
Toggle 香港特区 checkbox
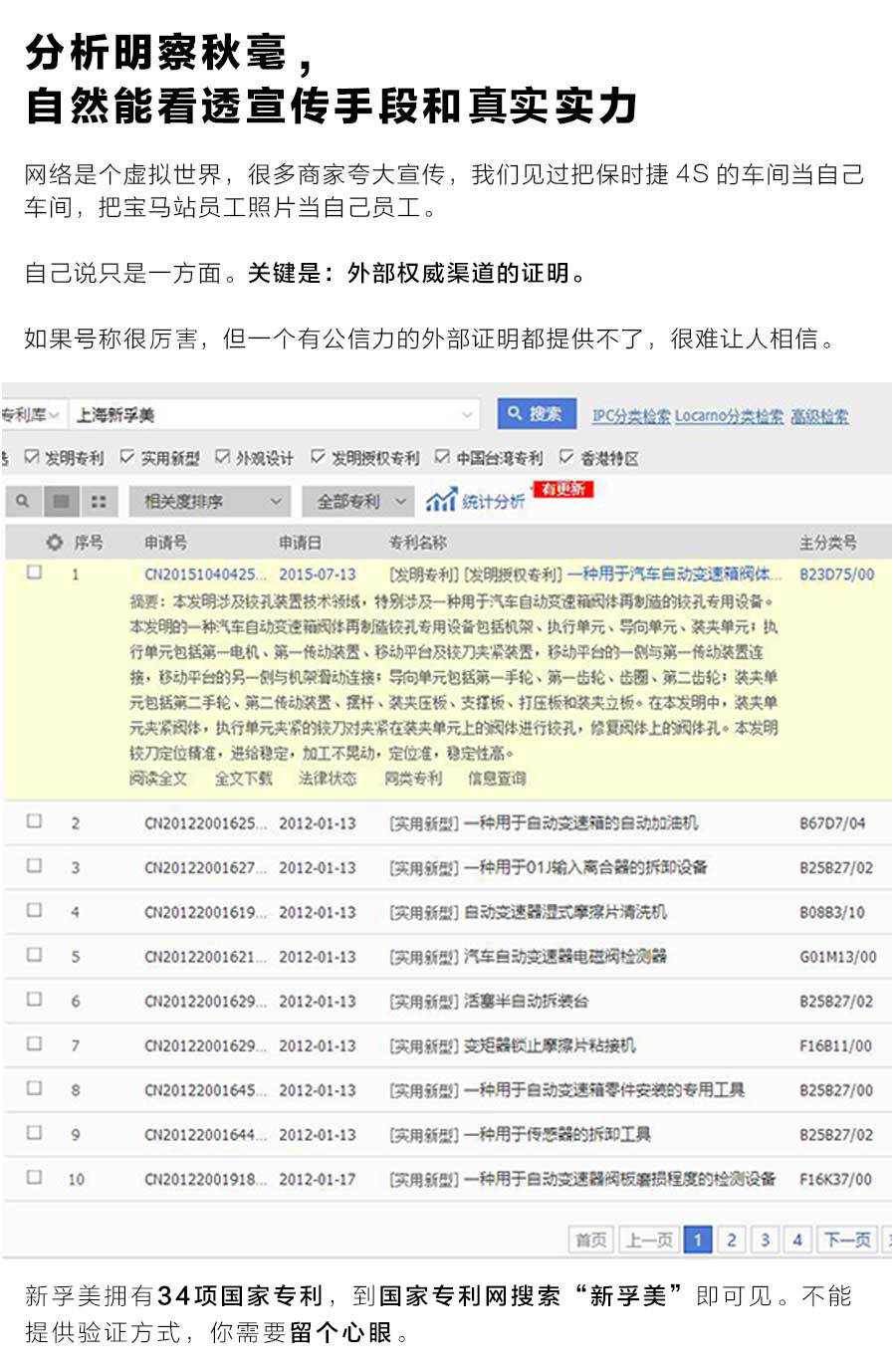click(x=566, y=457)
